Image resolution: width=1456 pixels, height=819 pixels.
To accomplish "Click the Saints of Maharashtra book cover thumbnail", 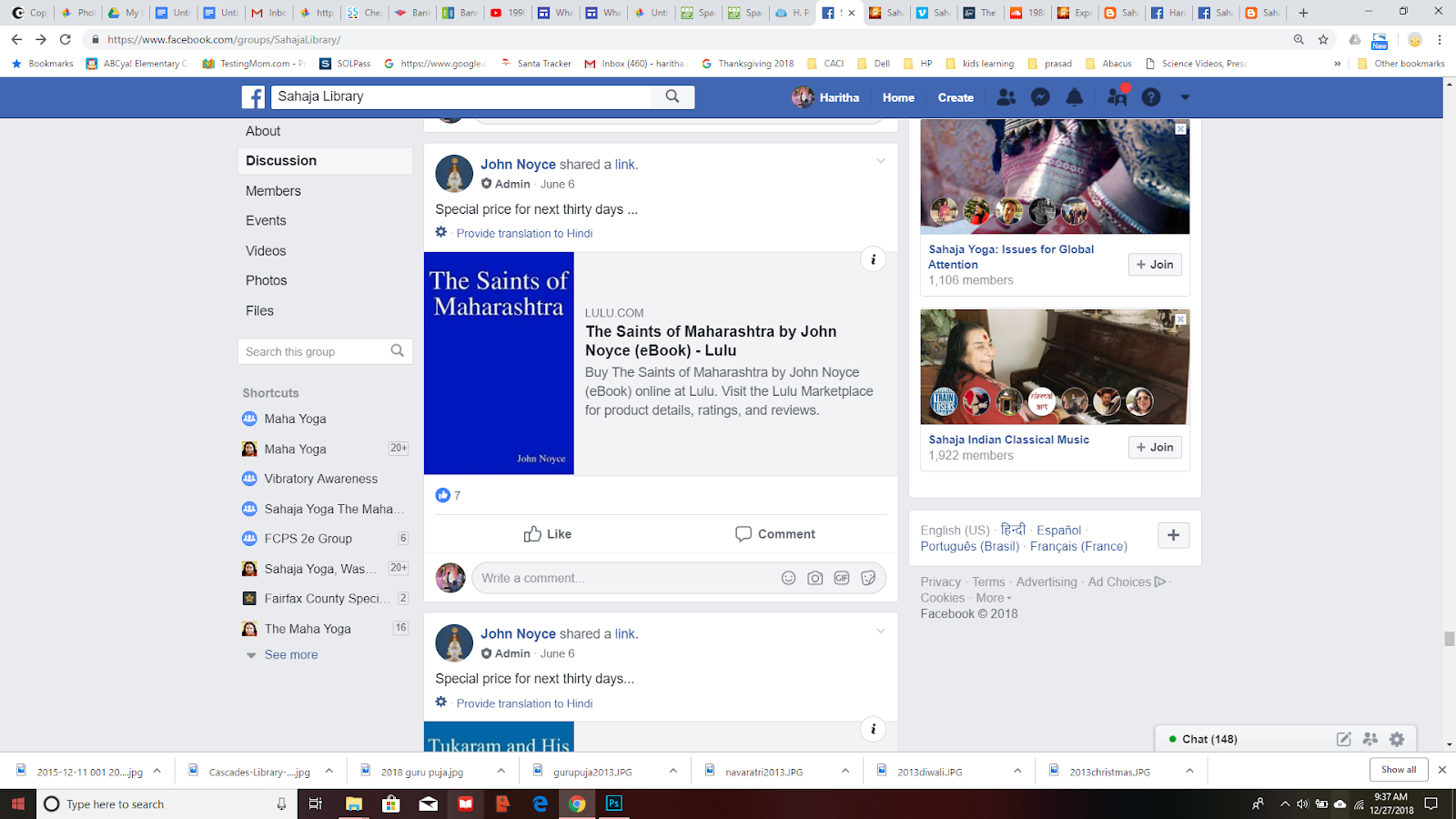I will [x=499, y=363].
